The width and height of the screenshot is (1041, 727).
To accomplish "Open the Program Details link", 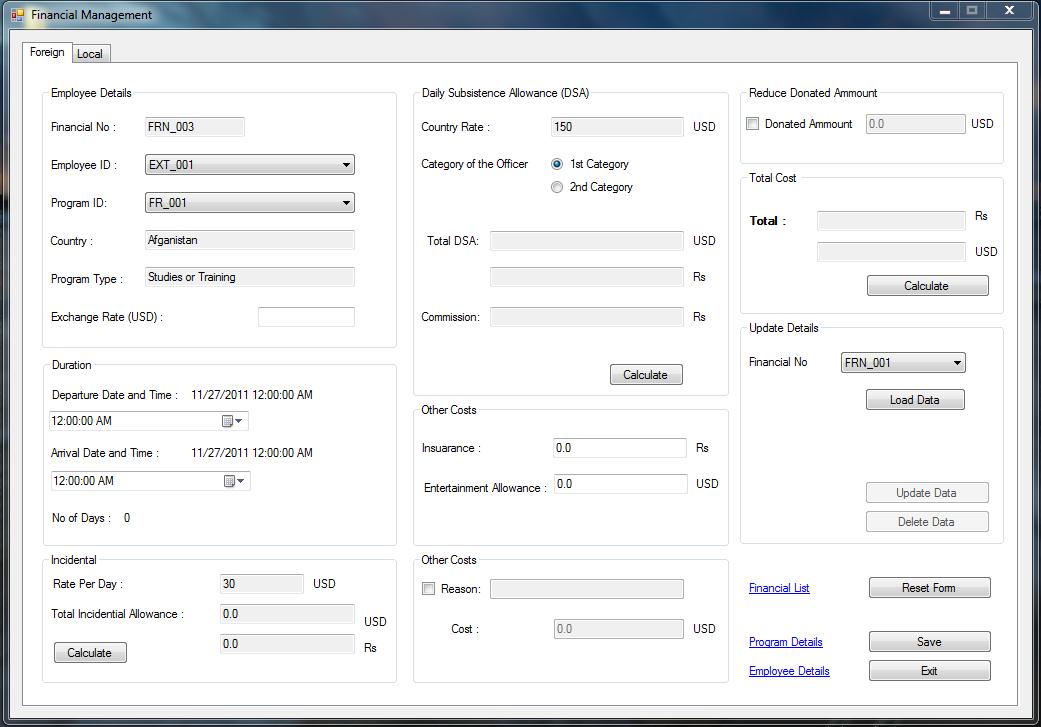I will point(785,642).
